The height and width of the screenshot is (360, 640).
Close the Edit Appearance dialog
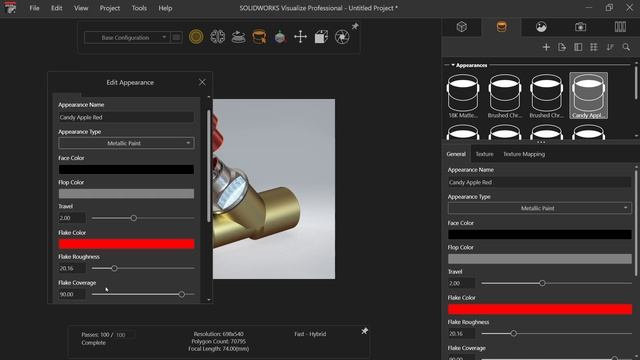coord(202,82)
